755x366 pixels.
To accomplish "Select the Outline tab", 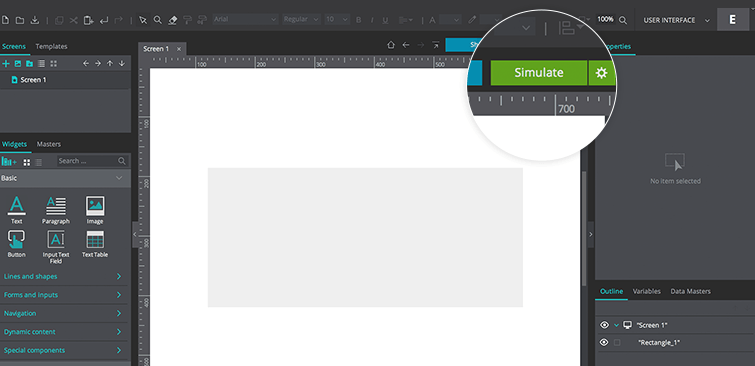I will tap(612, 291).
